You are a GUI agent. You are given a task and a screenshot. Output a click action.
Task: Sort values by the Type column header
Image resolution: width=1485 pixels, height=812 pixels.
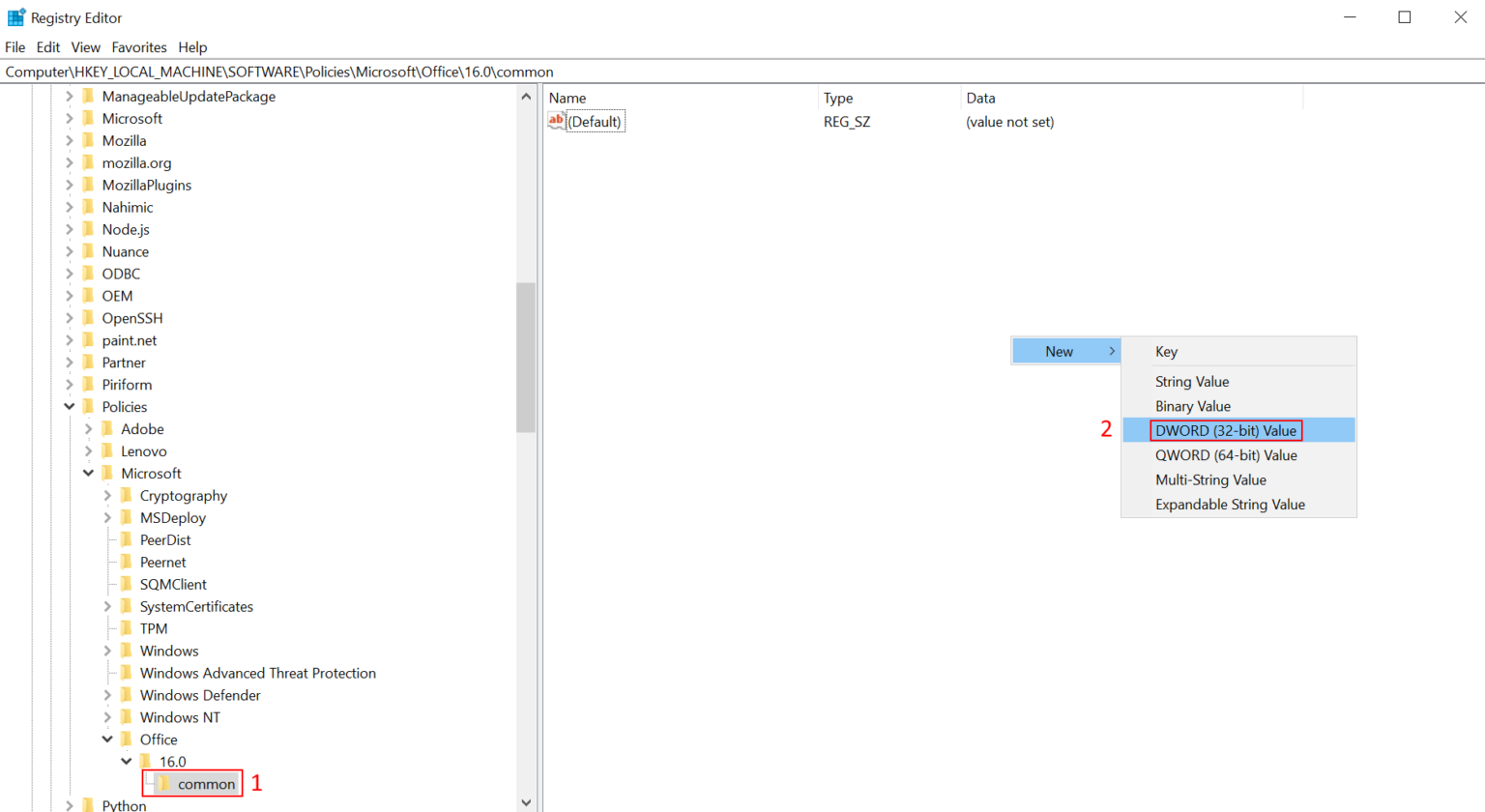pyautogui.click(x=838, y=98)
